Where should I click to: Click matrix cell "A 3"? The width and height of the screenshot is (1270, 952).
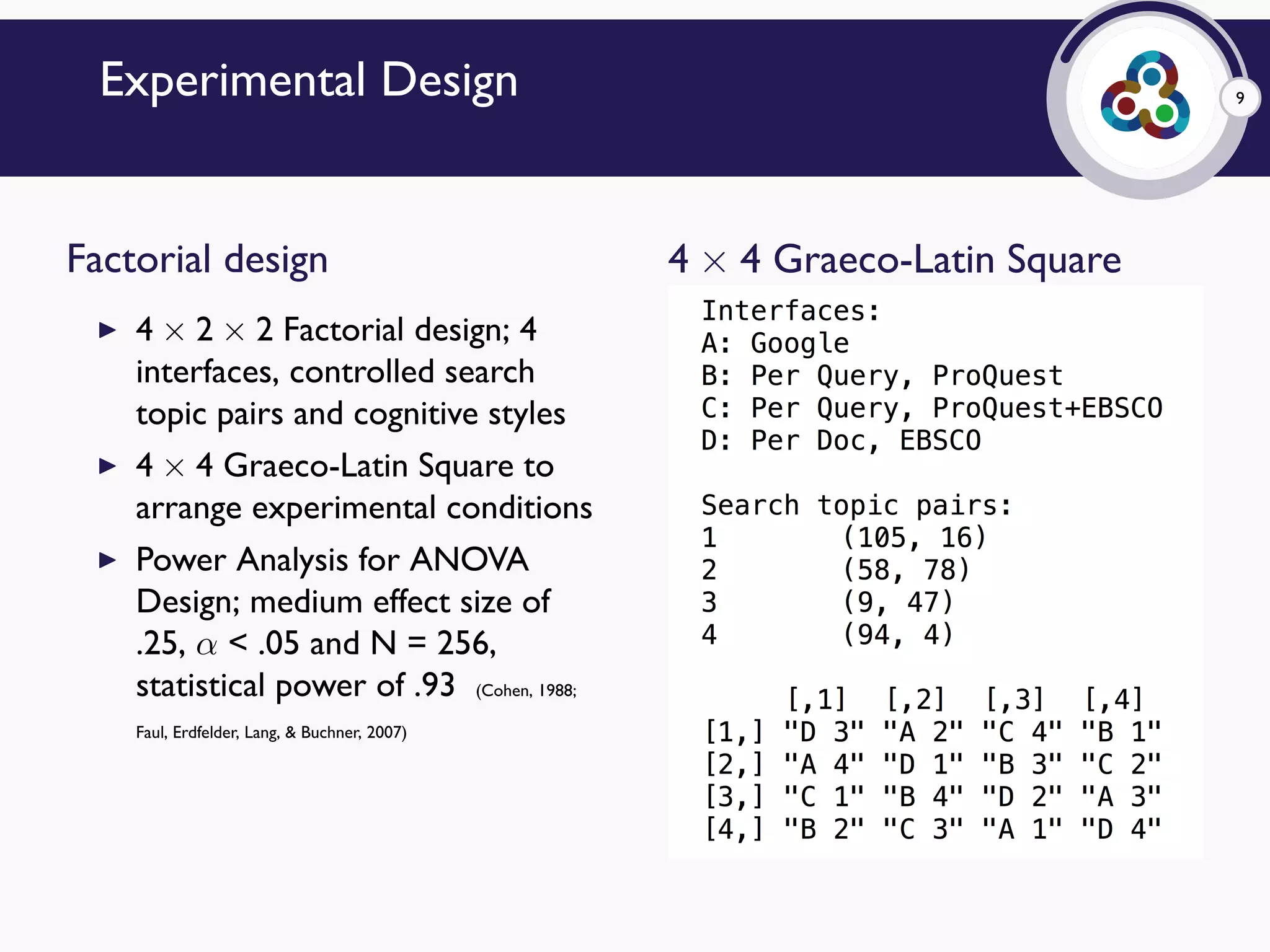coord(1121,796)
